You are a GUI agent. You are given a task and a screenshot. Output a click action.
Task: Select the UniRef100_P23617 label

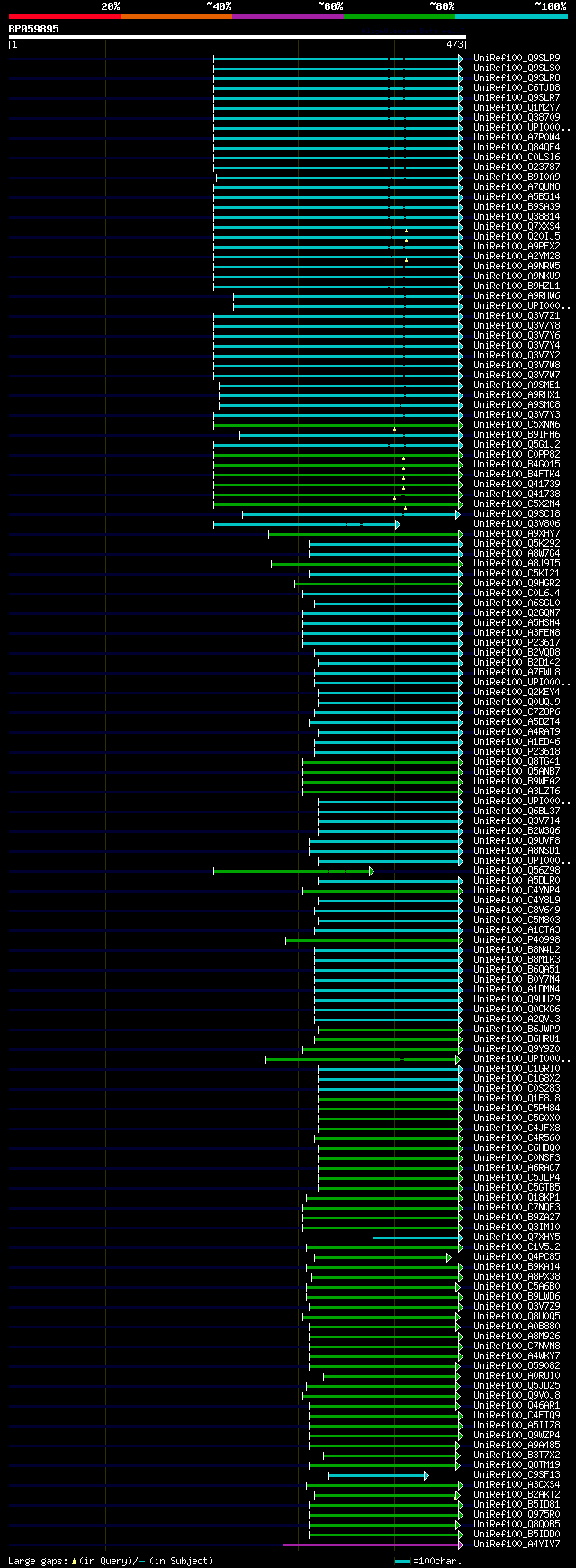click(x=517, y=642)
